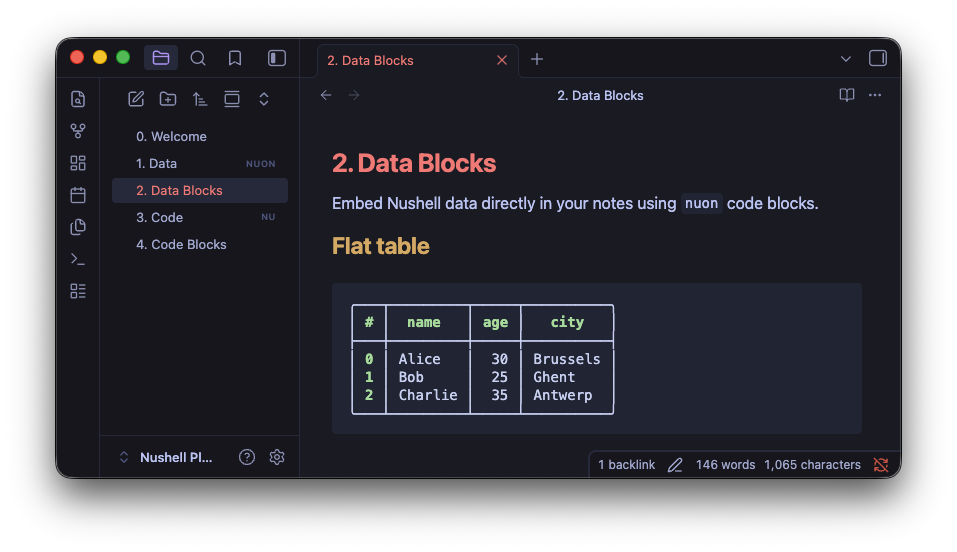Switch to reading view book icon
Viewport: 957px width, 552px height.
847,95
